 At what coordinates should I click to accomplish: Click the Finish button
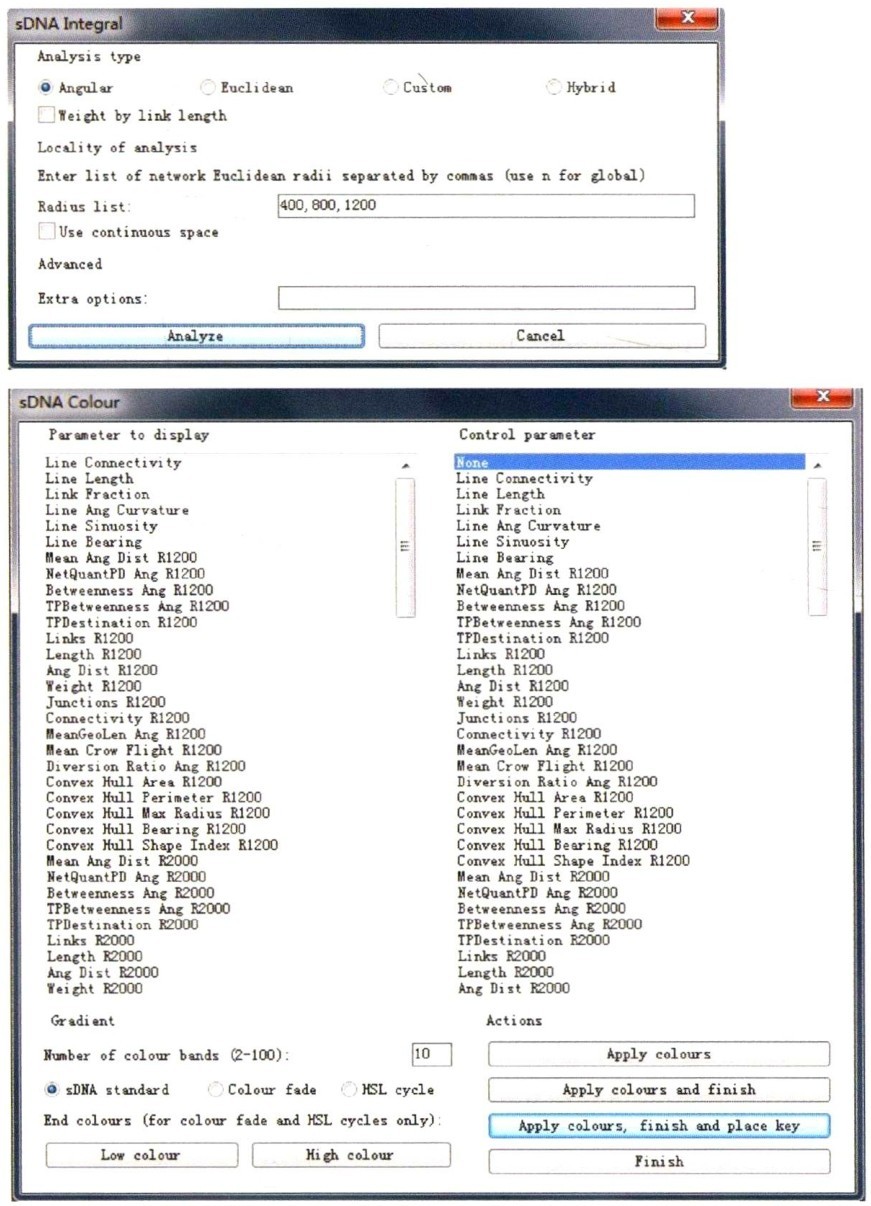pyautogui.click(x=659, y=1162)
